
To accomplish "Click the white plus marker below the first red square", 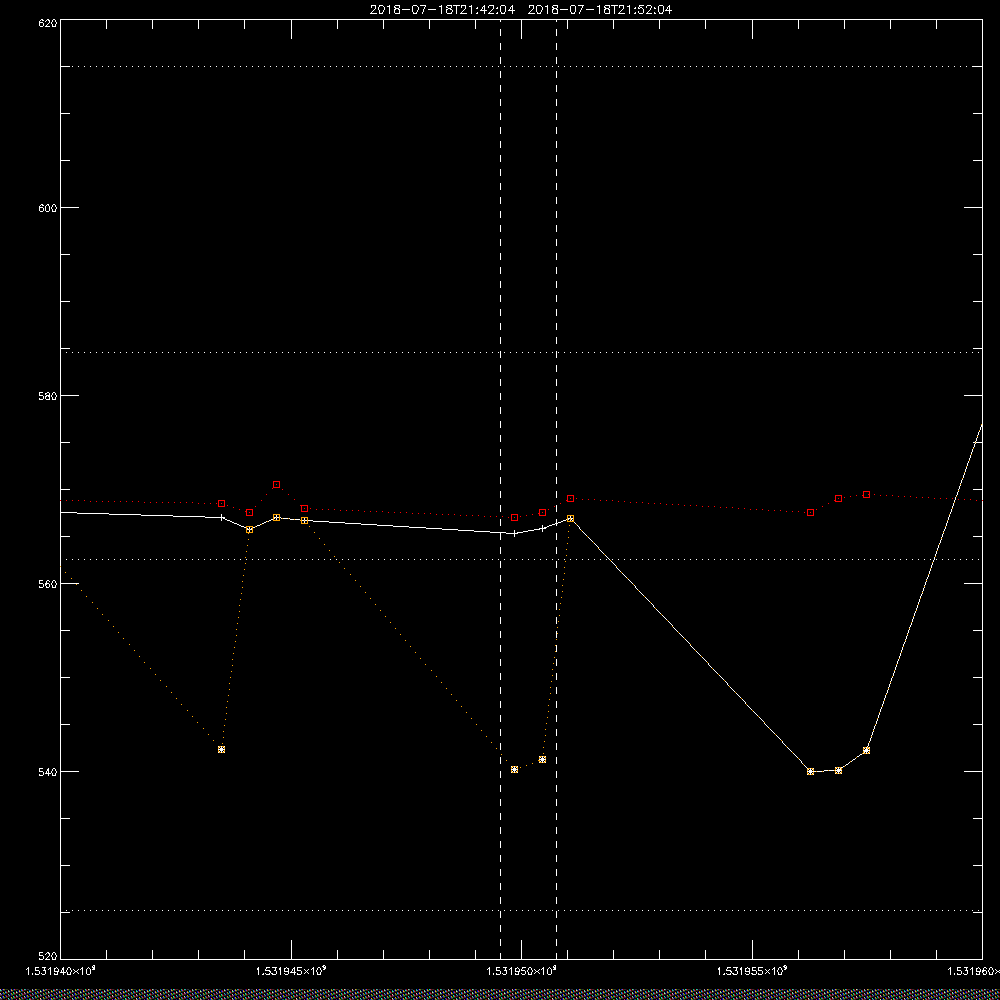I will tap(221, 517).
